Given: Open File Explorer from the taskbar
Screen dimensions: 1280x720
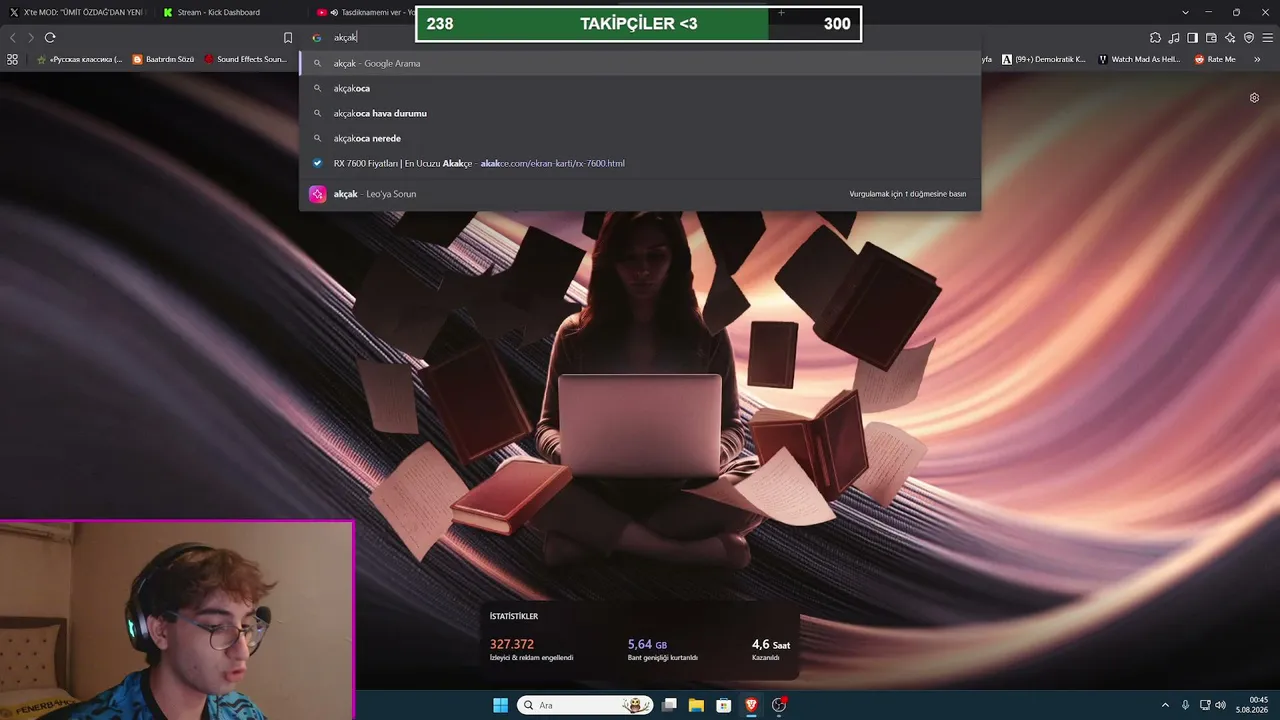Looking at the screenshot, I should coord(696,705).
